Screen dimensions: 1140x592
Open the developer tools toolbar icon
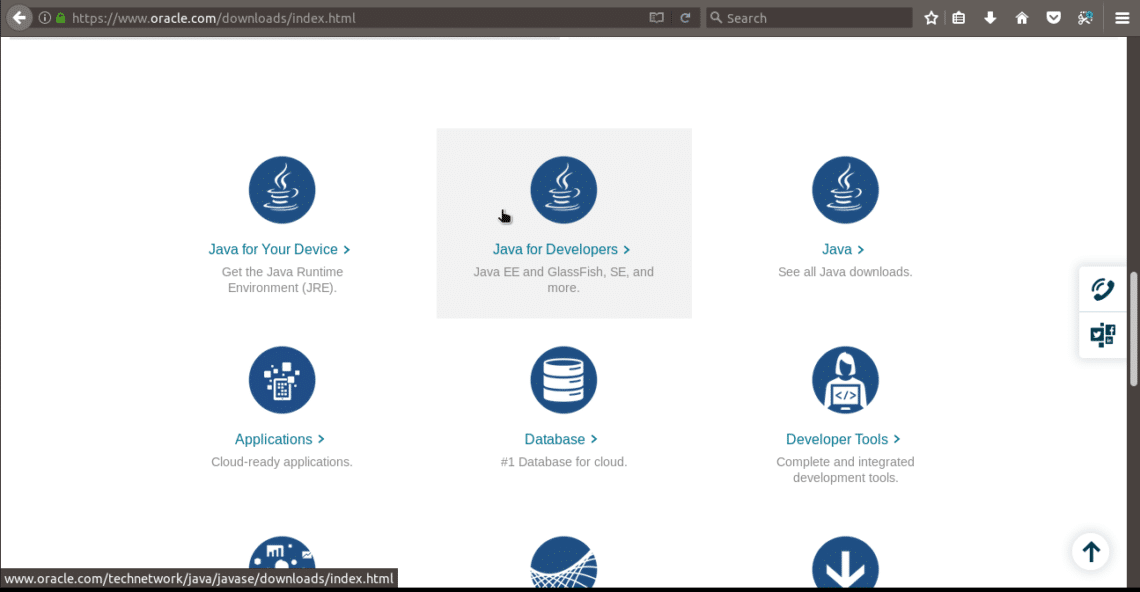coord(1085,17)
